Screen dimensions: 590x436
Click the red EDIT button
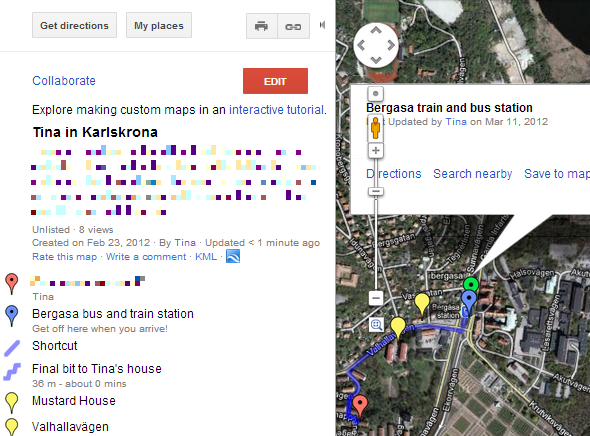point(275,81)
